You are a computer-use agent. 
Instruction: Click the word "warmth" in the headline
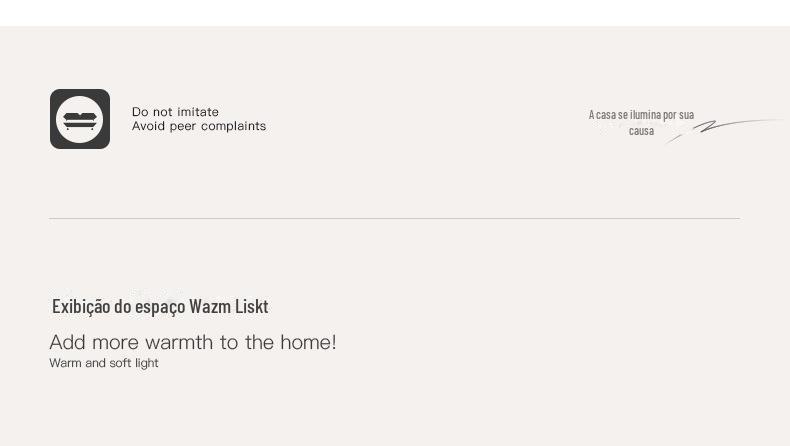(177, 343)
